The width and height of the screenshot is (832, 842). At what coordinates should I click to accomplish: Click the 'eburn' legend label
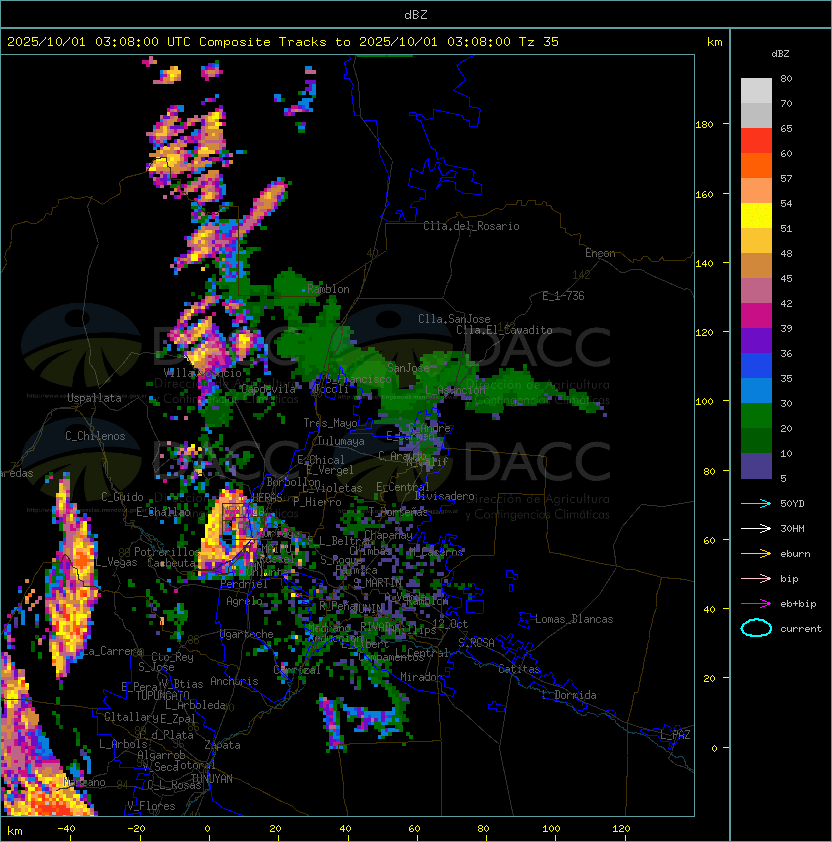pyautogui.click(x=795, y=554)
